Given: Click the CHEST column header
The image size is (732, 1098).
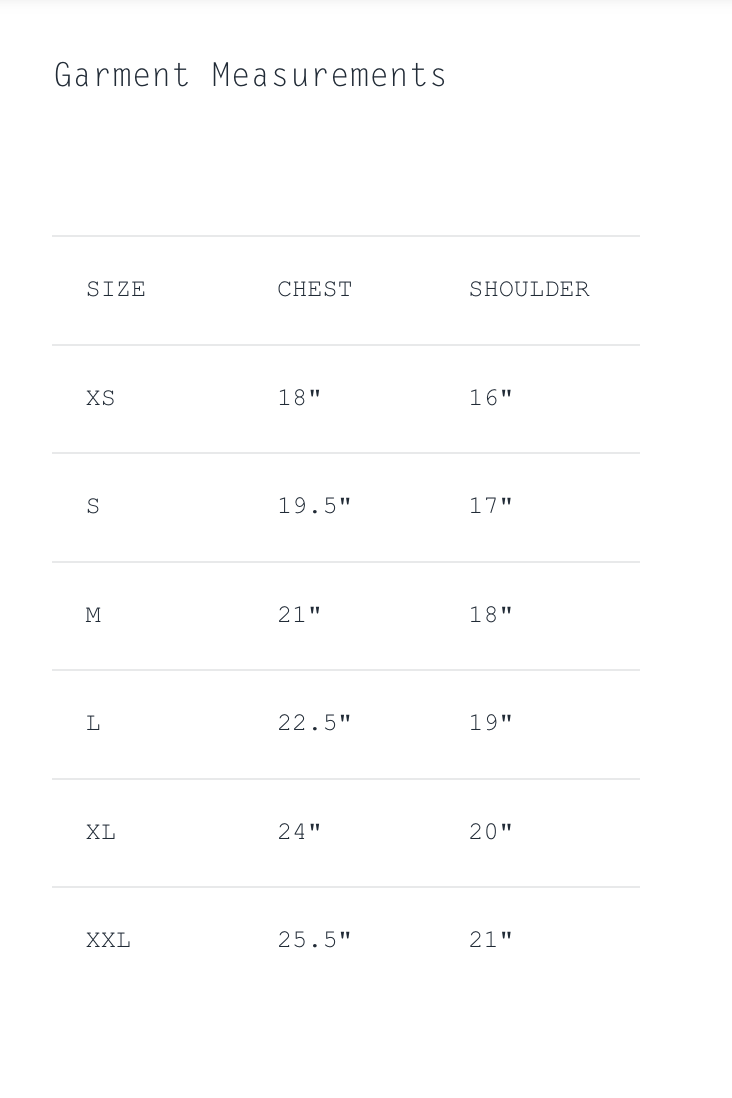Looking at the screenshot, I should [x=315, y=289].
